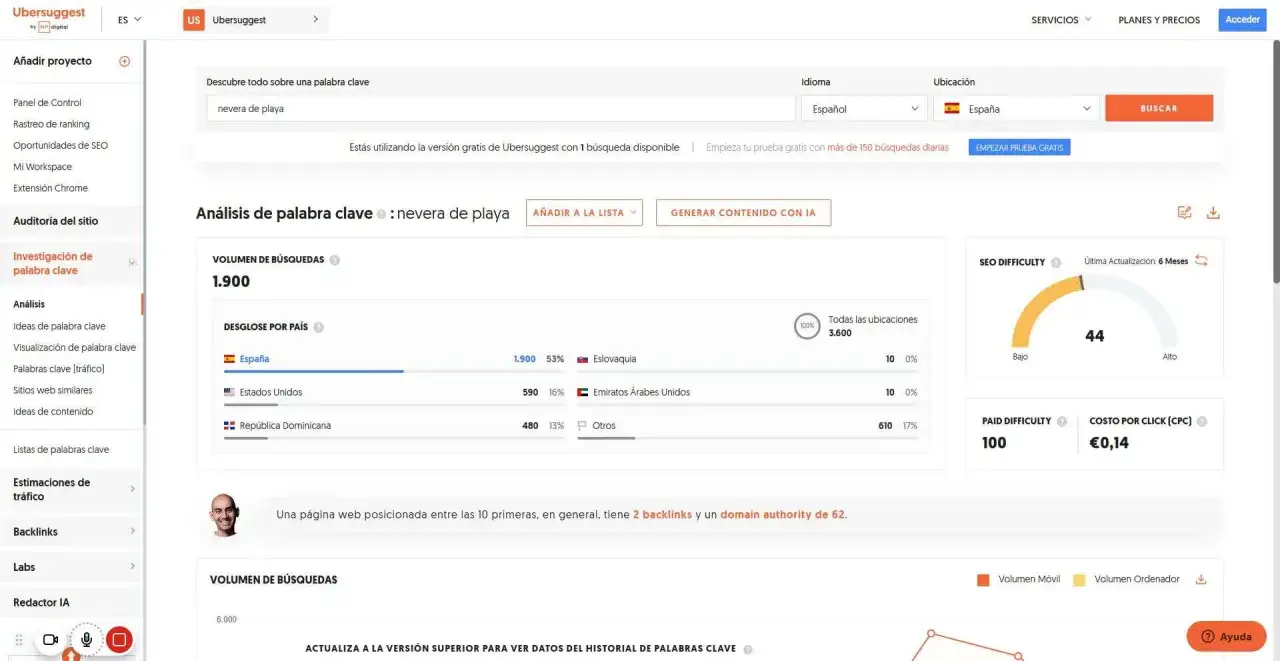
Task: Open Planes y precios link
Action: click(x=1159, y=20)
